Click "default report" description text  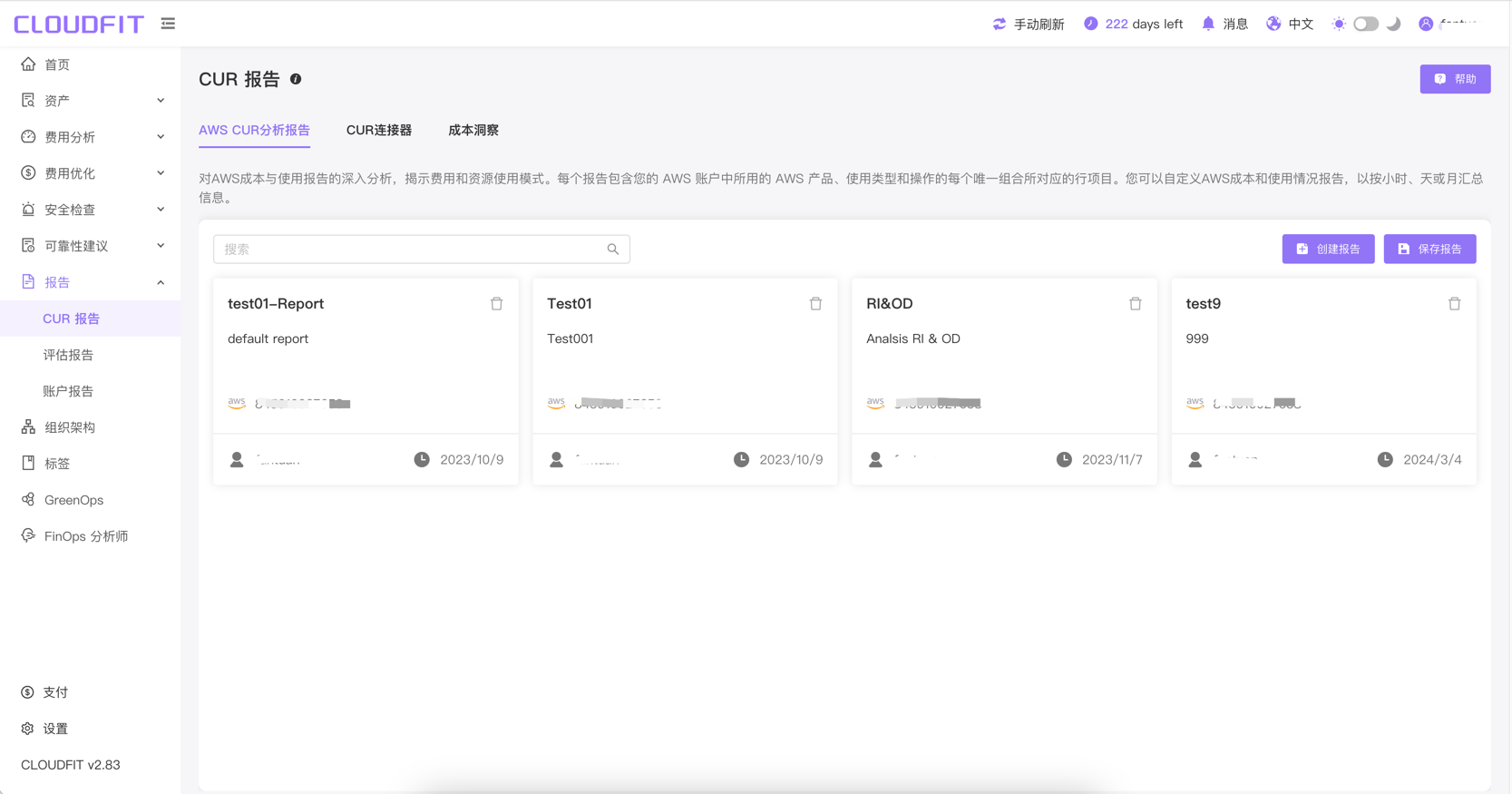tap(268, 338)
